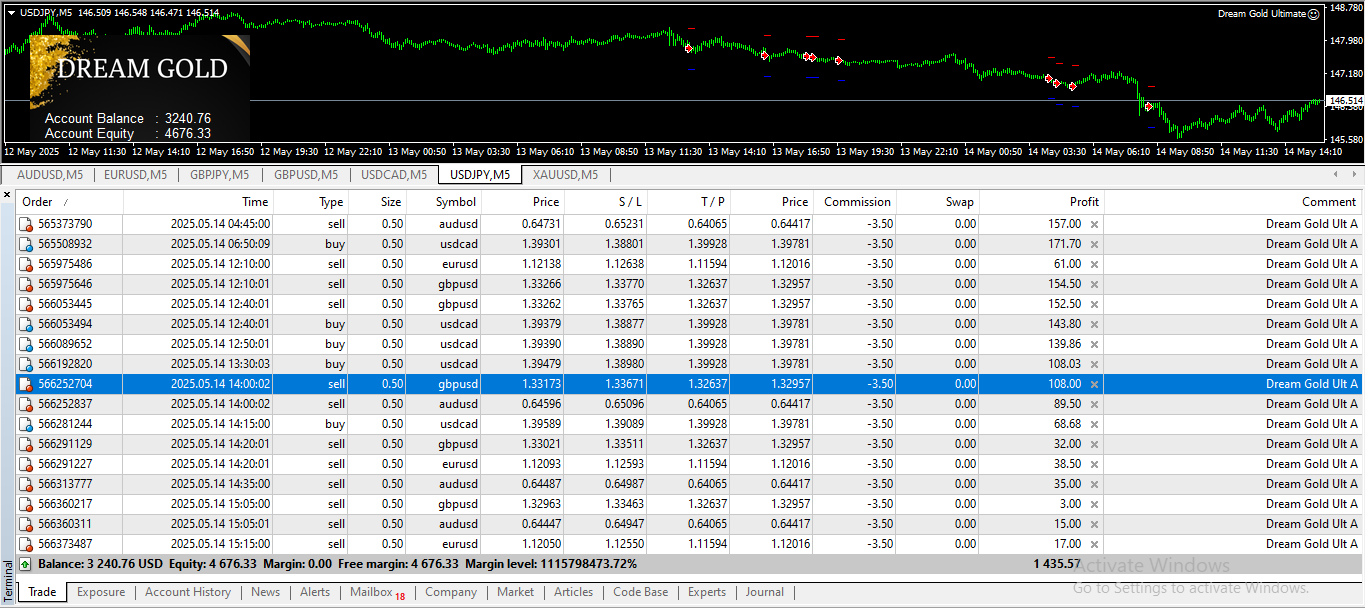Open the Exposure terminal tab
The width and height of the screenshot is (1365, 609).
pos(101,592)
